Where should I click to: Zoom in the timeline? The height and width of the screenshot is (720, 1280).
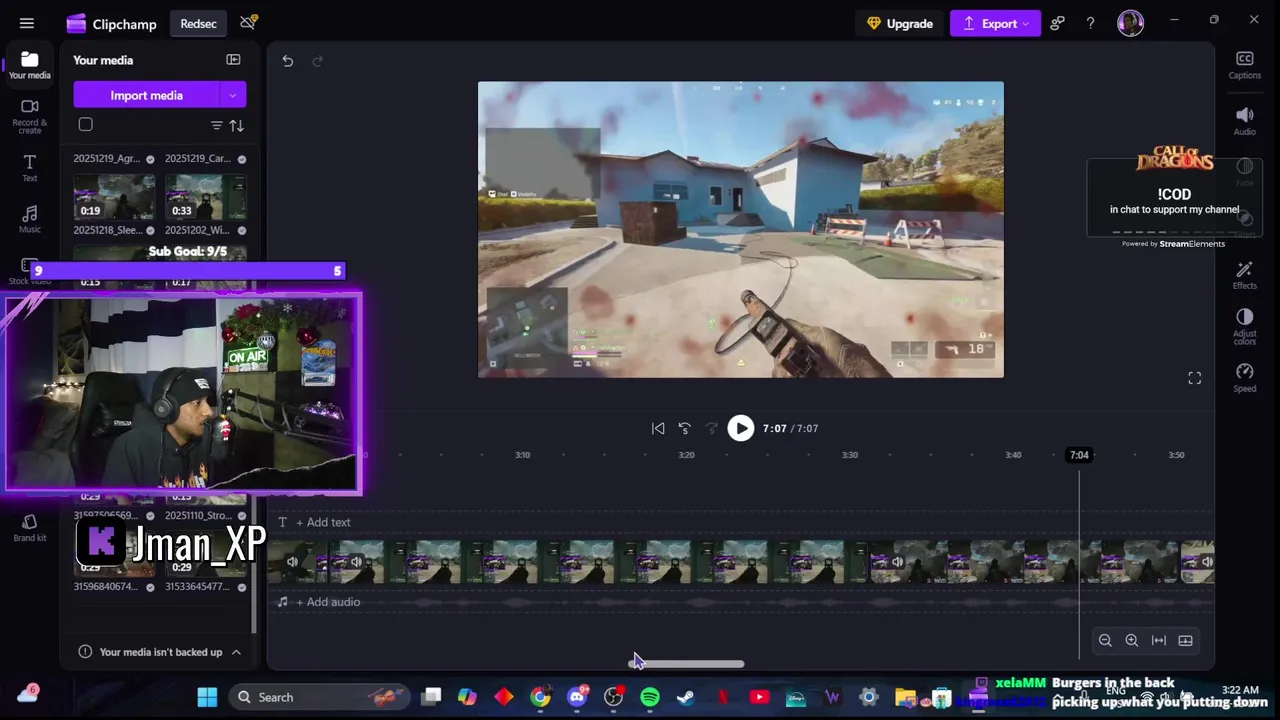1132,641
